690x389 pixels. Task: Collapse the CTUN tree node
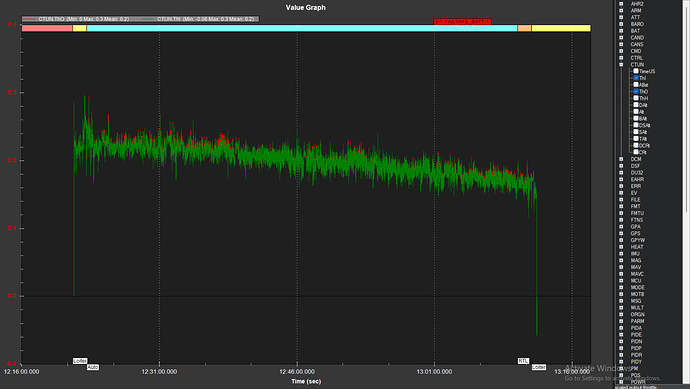tap(621, 65)
